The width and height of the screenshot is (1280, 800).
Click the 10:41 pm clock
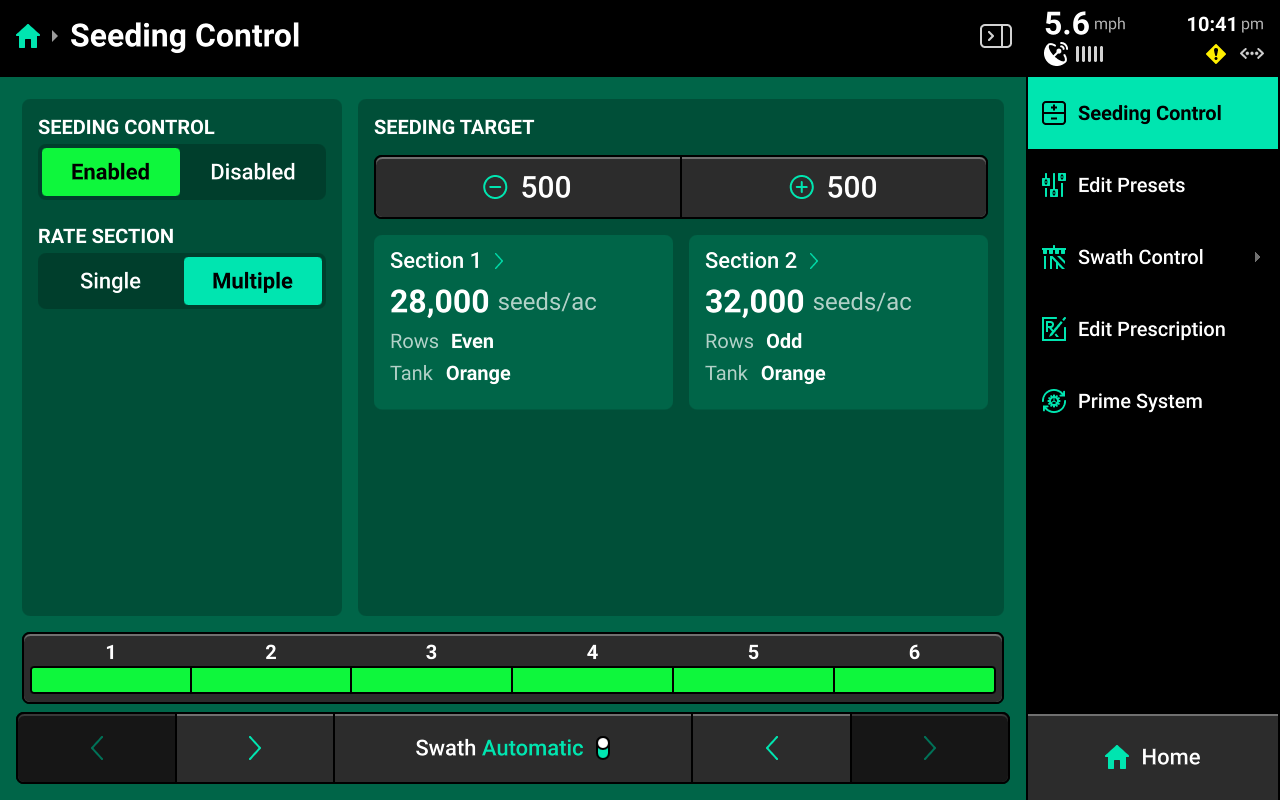coord(1225,24)
